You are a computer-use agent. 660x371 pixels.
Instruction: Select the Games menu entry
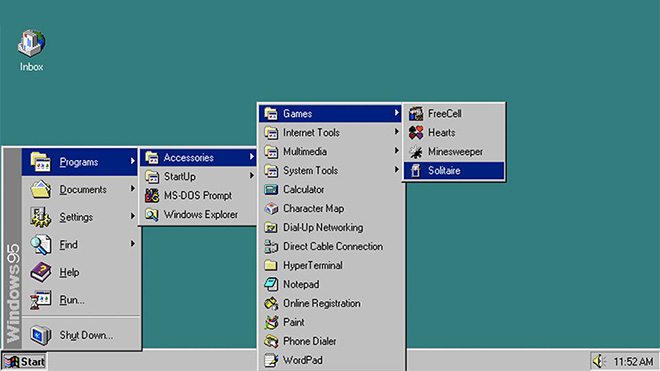[330, 114]
